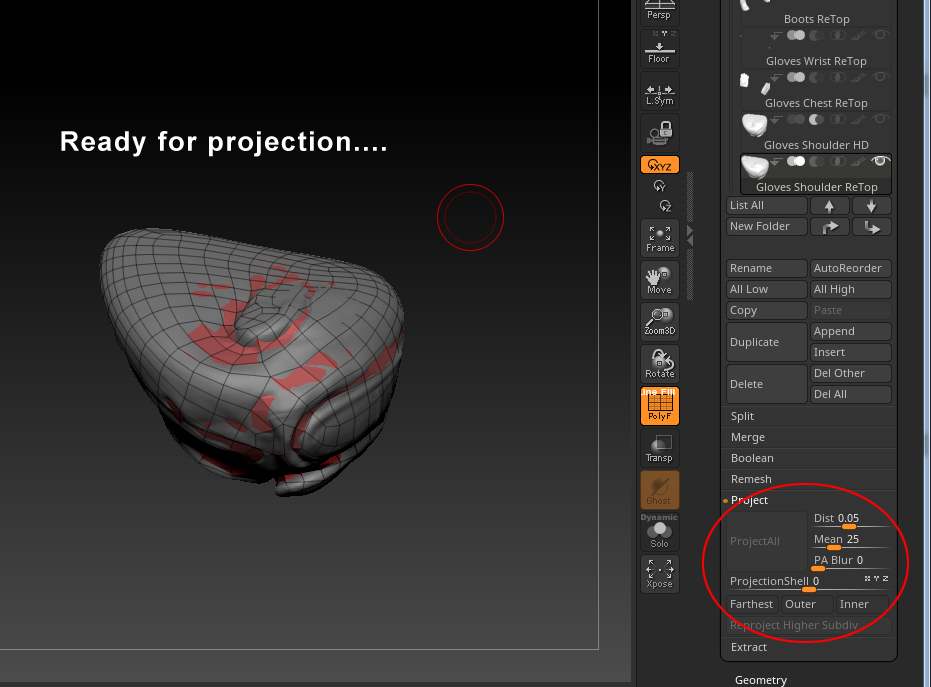Toggle Ghost transparency button

click(660, 490)
